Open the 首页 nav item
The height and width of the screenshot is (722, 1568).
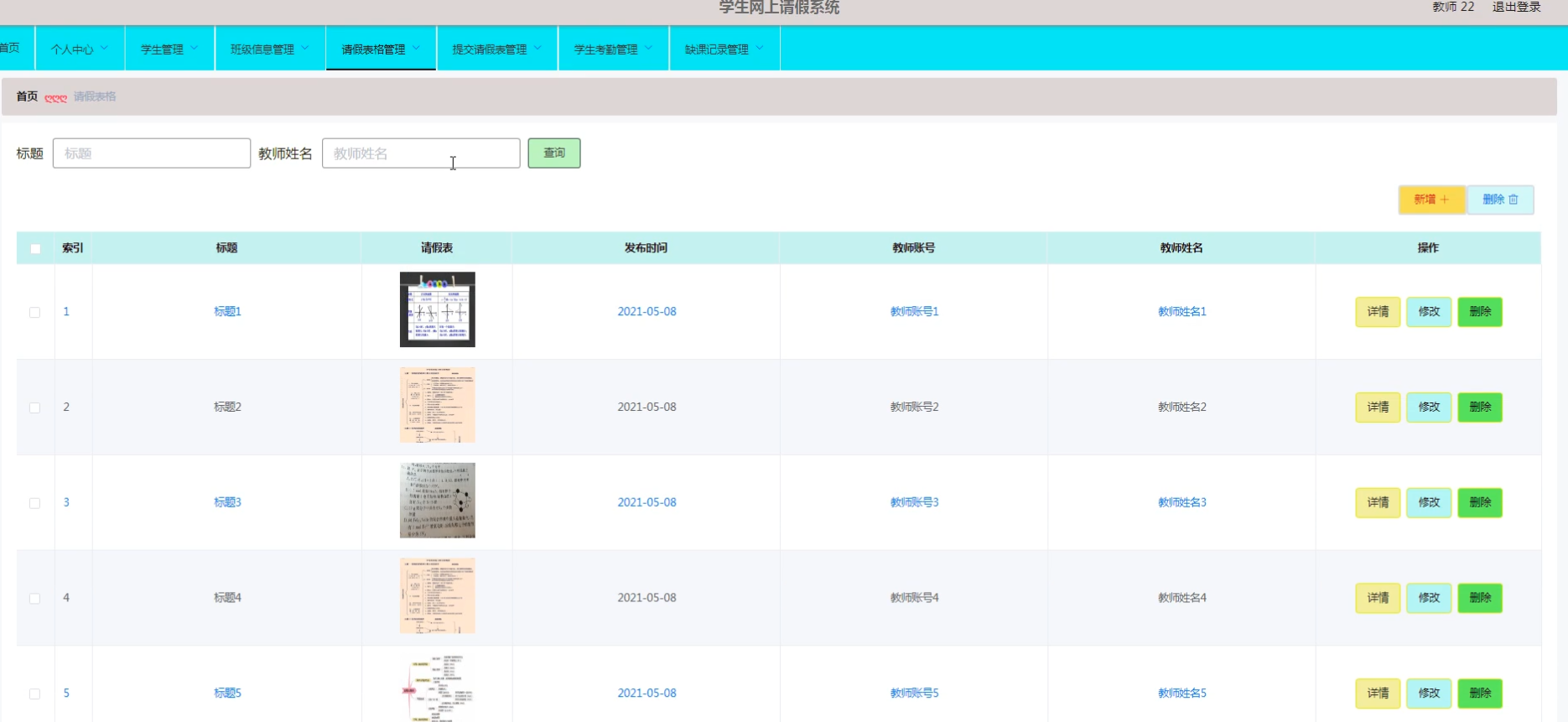click(10, 48)
